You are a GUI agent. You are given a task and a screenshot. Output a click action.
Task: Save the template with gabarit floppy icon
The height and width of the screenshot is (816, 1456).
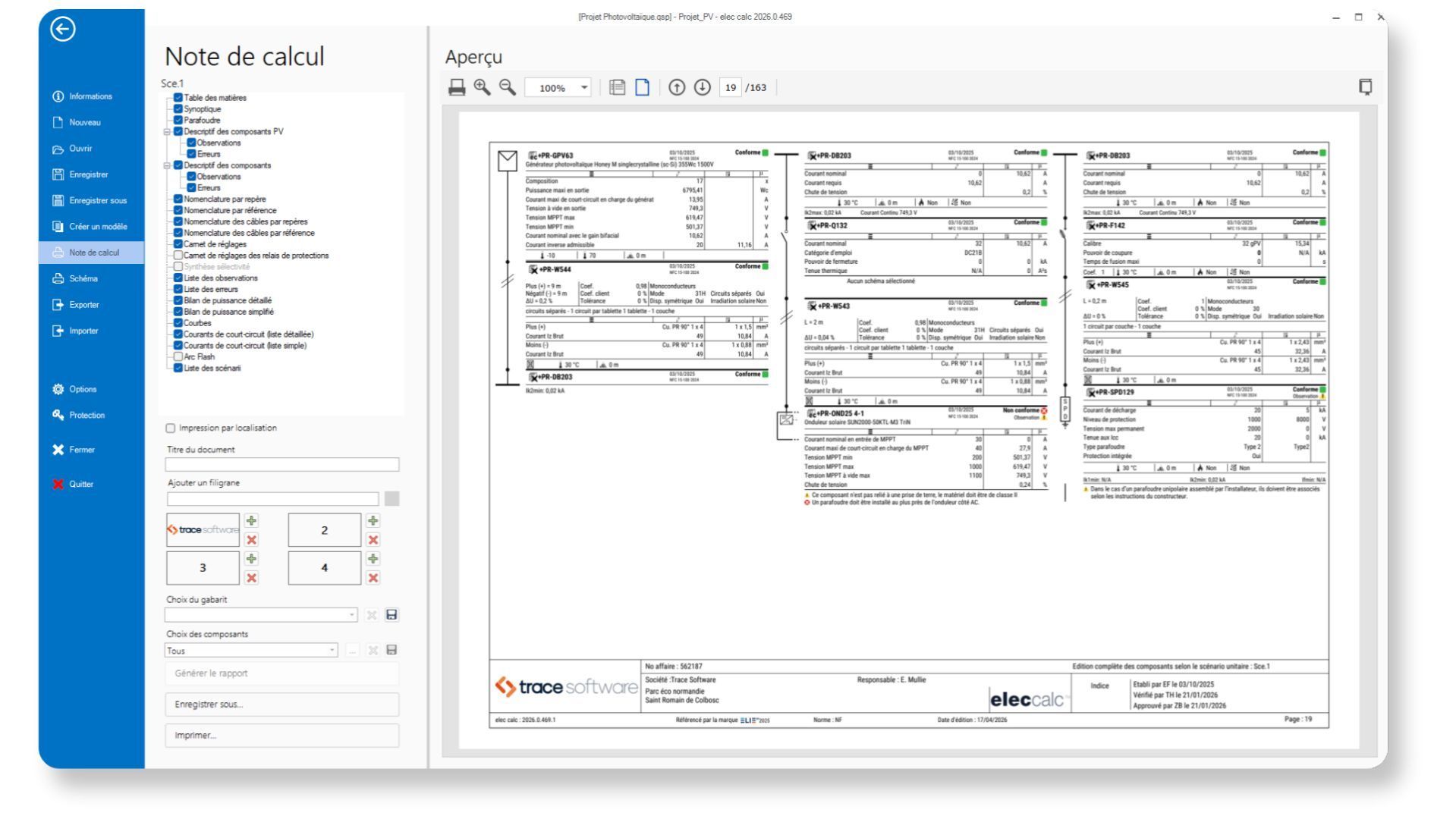click(x=392, y=615)
